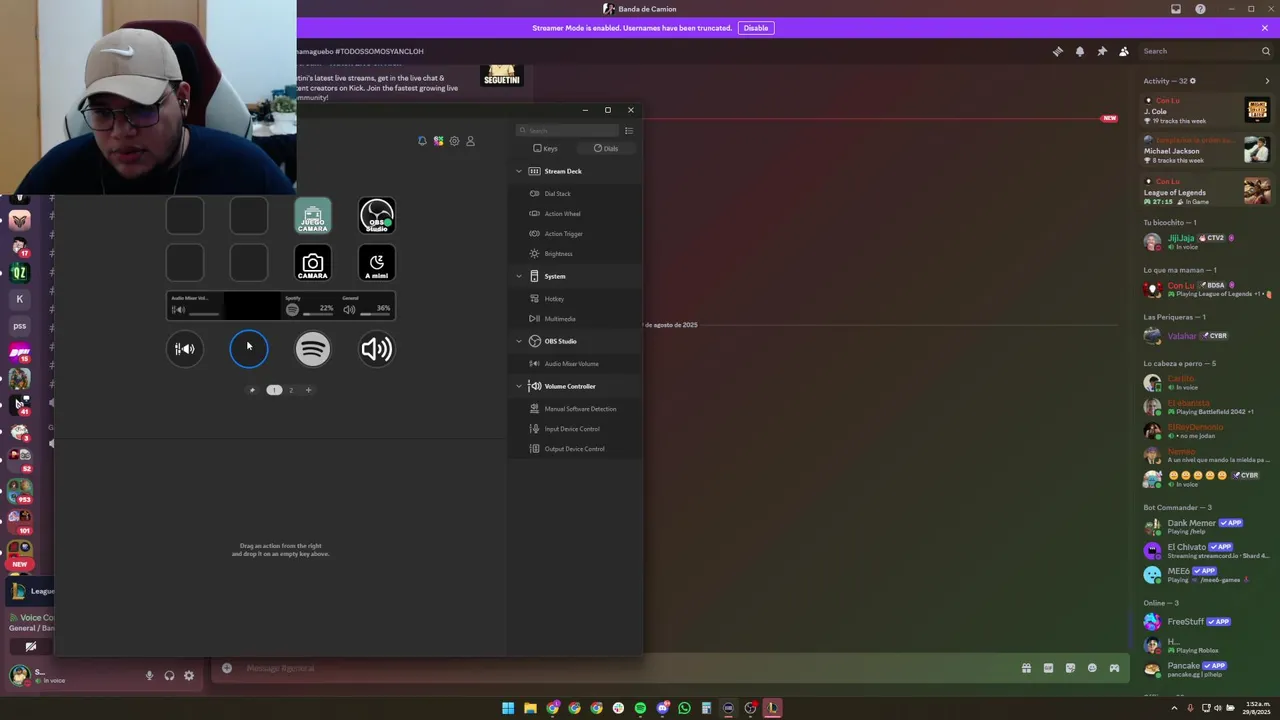The image size is (1280, 720).
Task: Select the empty highlighted dial
Action: (249, 349)
